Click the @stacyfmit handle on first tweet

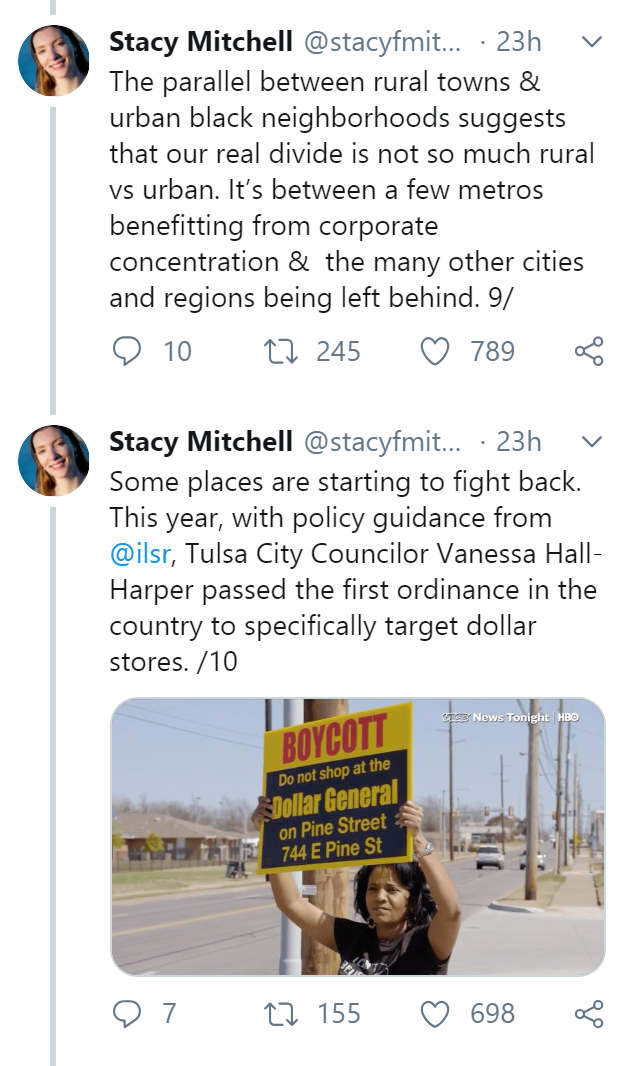(x=382, y=42)
